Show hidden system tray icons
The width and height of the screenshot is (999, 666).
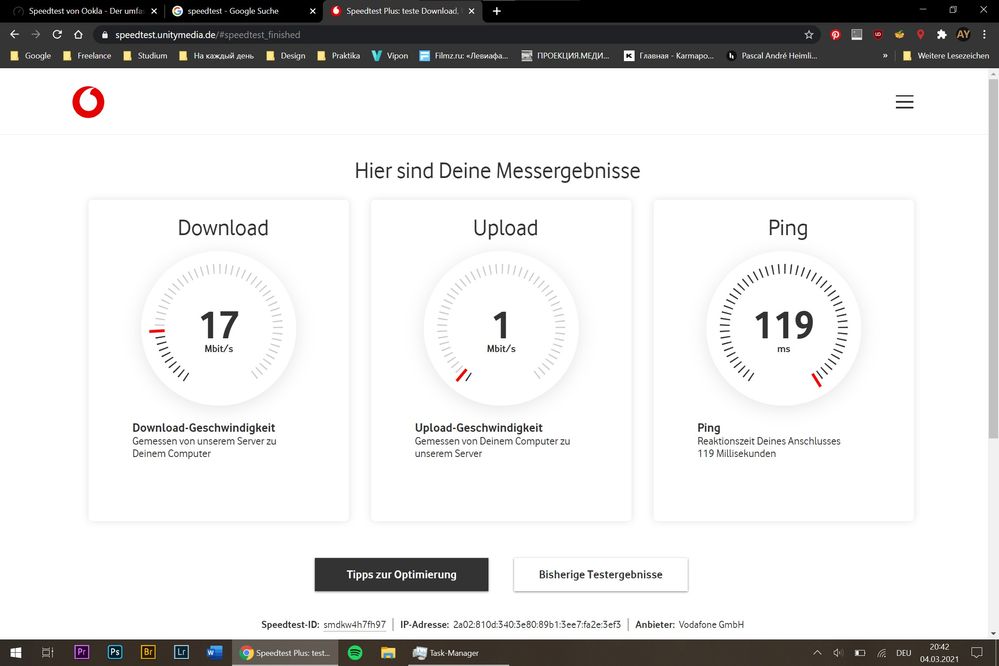click(x=815, y=652)
